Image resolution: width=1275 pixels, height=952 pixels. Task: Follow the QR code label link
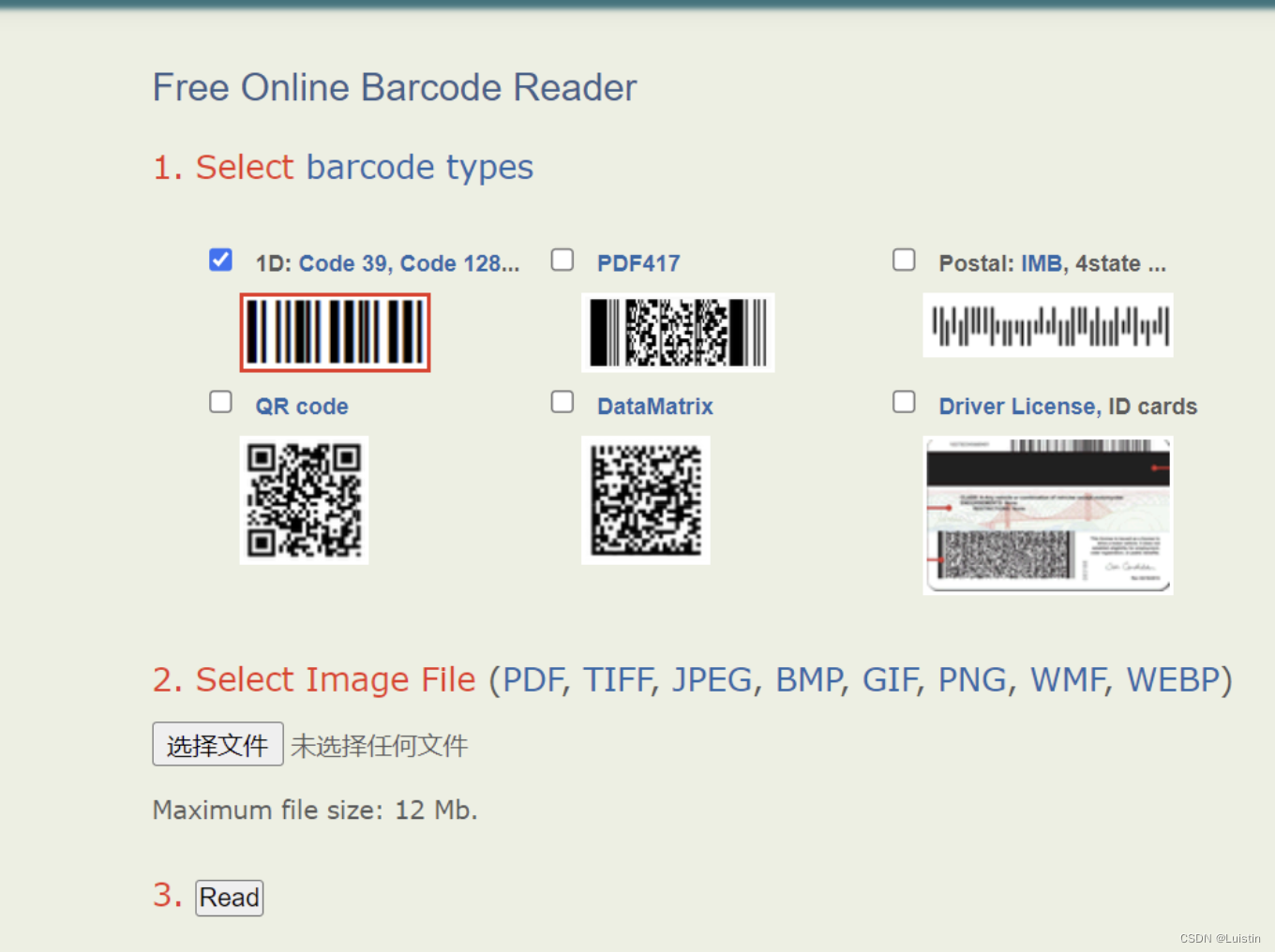click(x=302, y=407)
